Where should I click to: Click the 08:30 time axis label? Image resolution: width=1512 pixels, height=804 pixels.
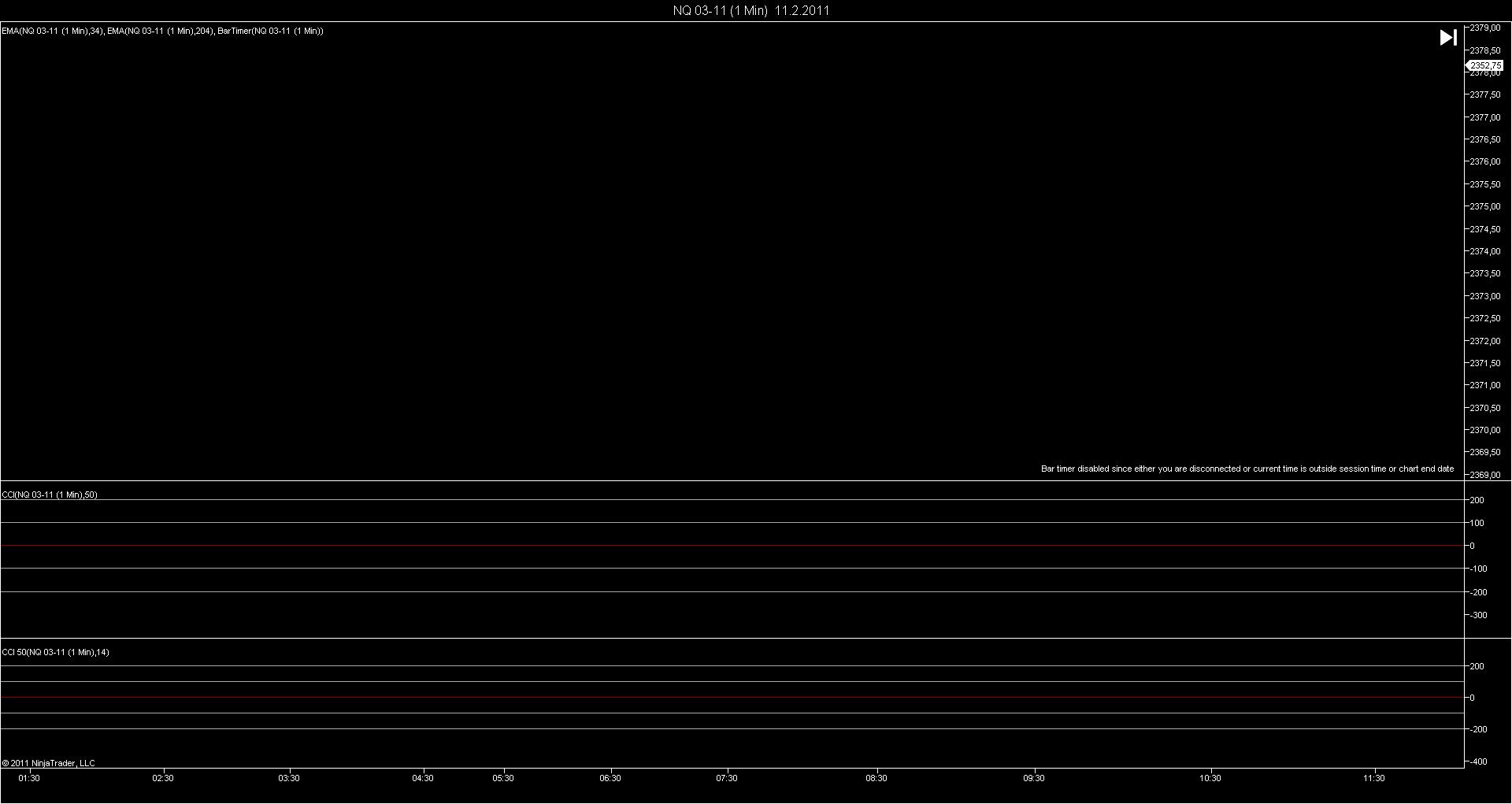[876, 778]
